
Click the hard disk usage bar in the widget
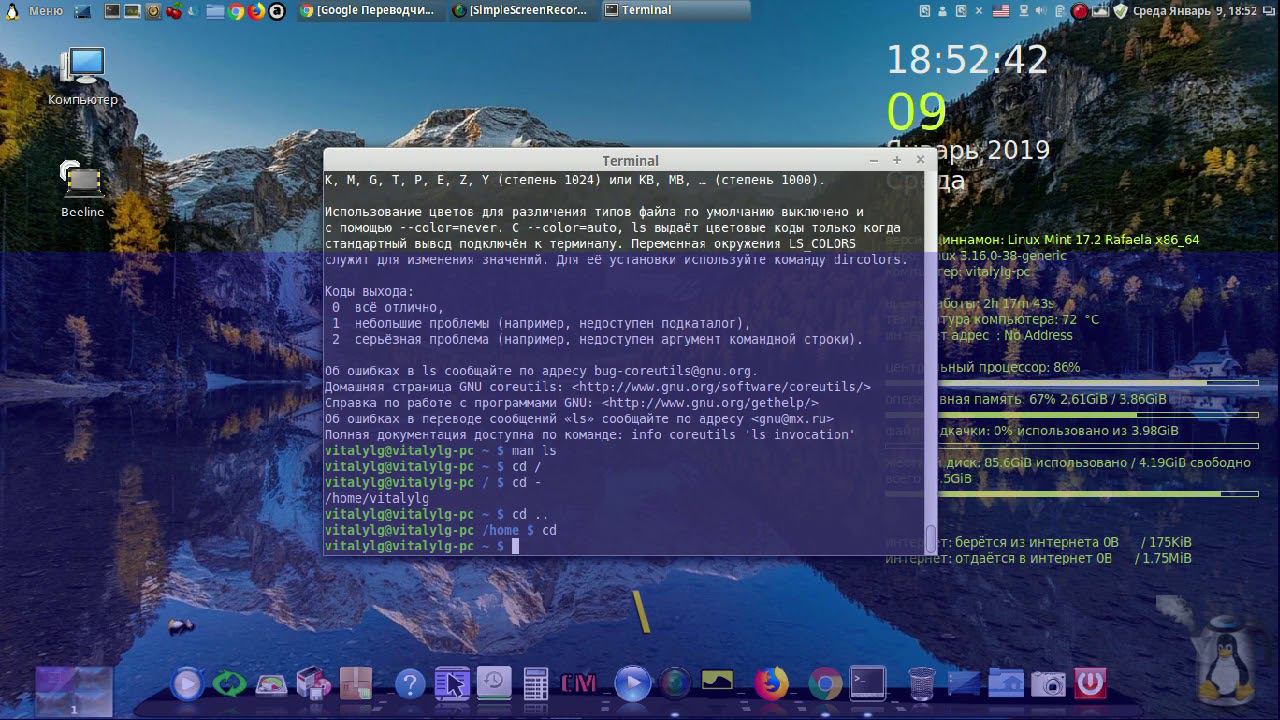pyautogui.click(x=1071, y=494)
